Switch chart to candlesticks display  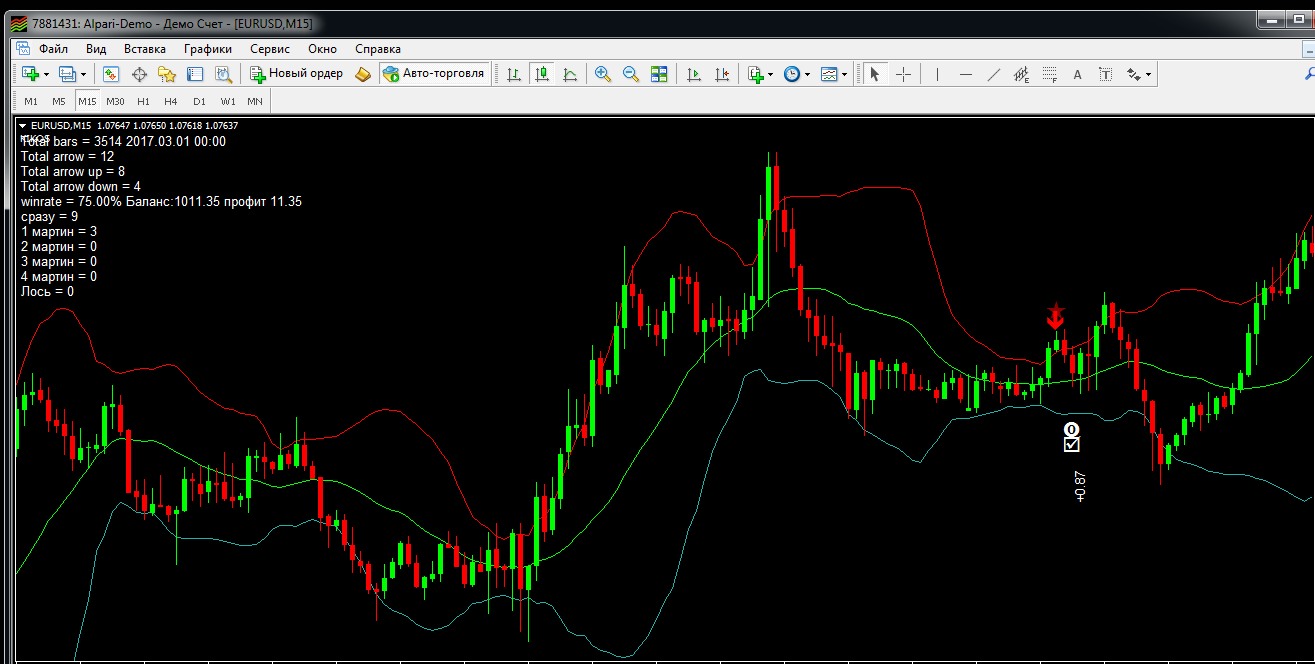(542, 74)
